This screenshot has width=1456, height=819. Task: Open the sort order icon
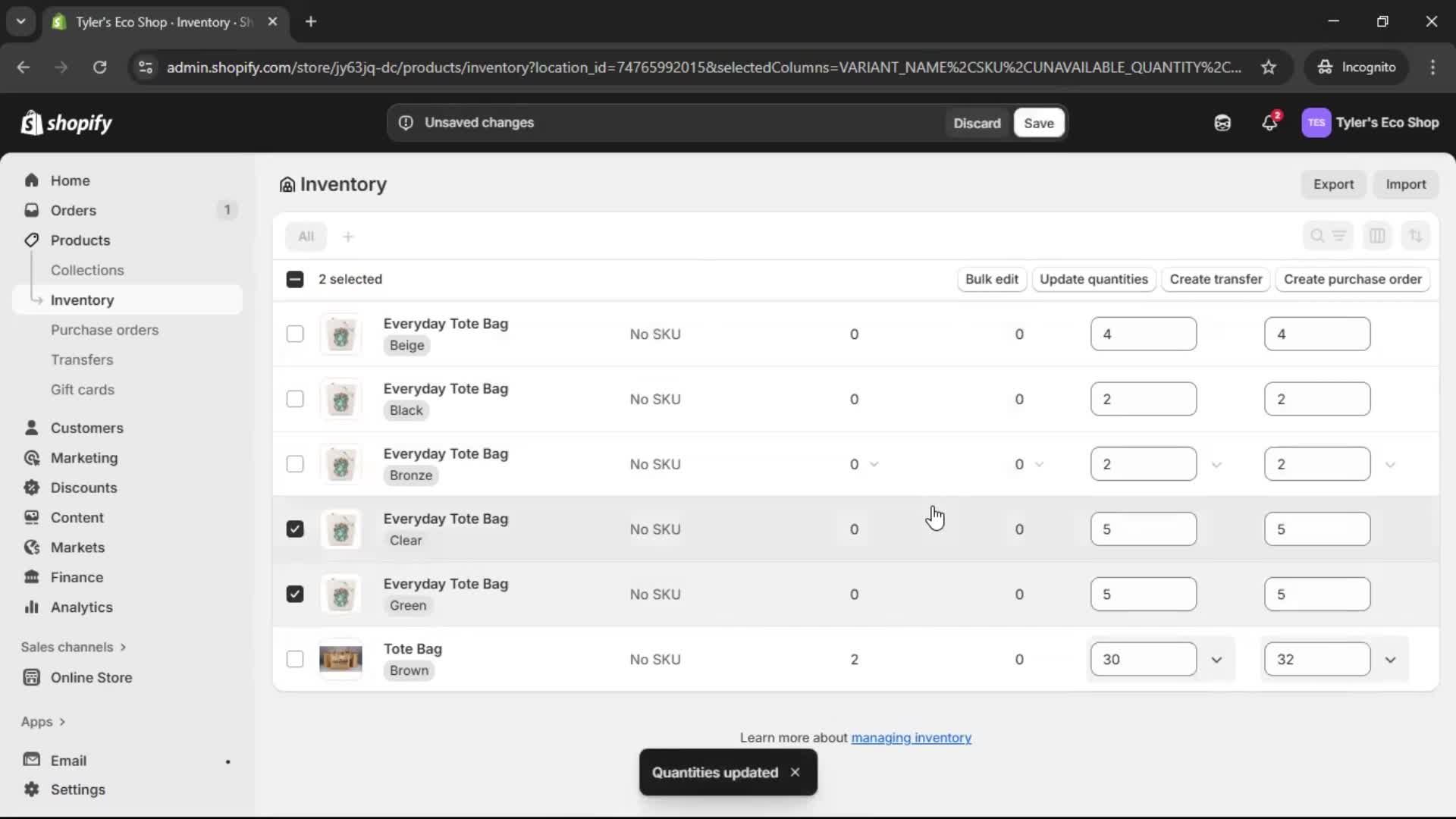pyautogui.click(x=1417, y=236)
